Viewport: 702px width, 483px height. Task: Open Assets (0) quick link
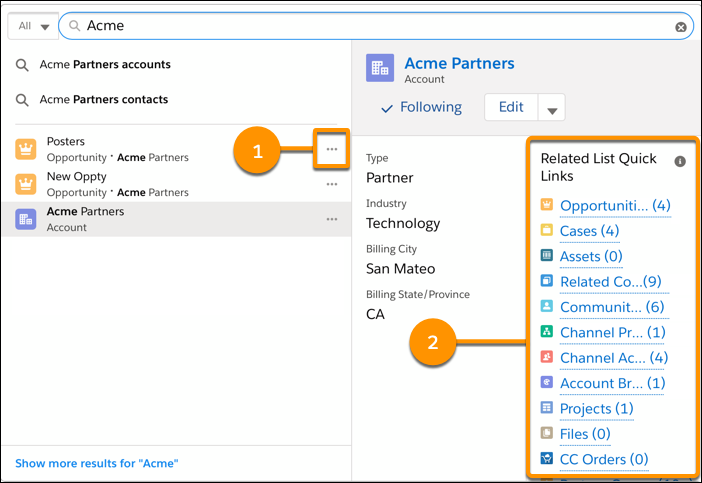coord(591,257)
